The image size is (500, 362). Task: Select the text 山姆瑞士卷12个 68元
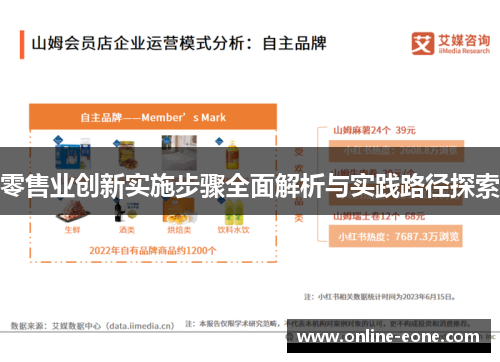pyautogui.click(x=379, y=216)
